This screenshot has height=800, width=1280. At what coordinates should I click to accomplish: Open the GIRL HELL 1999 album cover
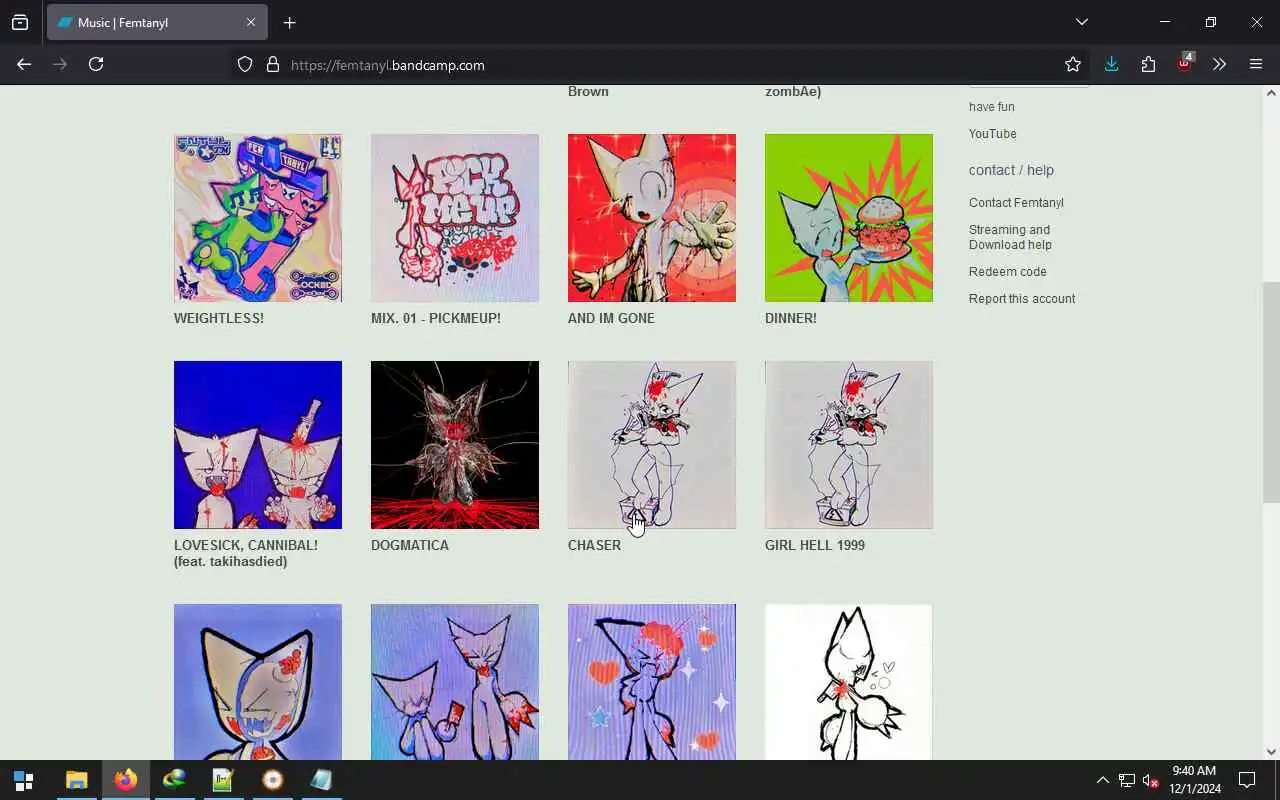[x=849, y=445]
